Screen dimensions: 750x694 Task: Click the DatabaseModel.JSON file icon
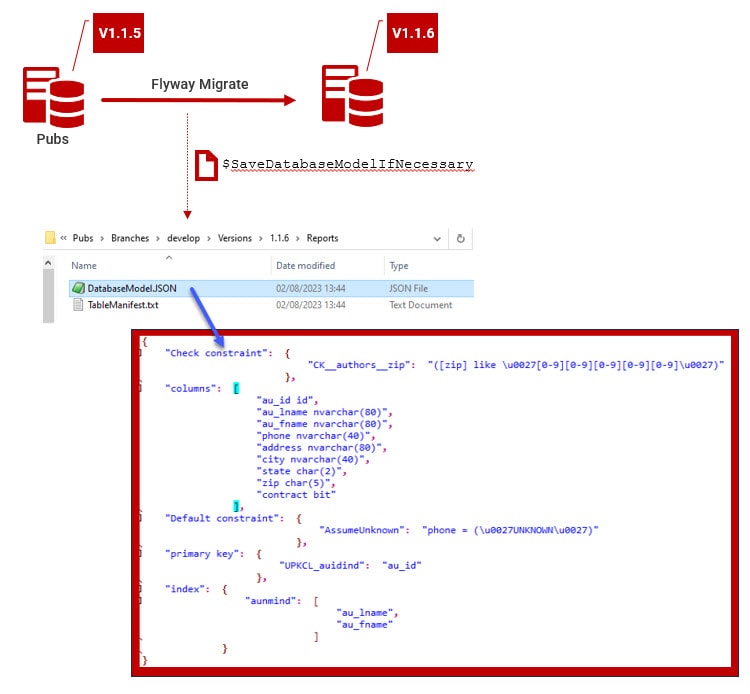pos(78,288)
